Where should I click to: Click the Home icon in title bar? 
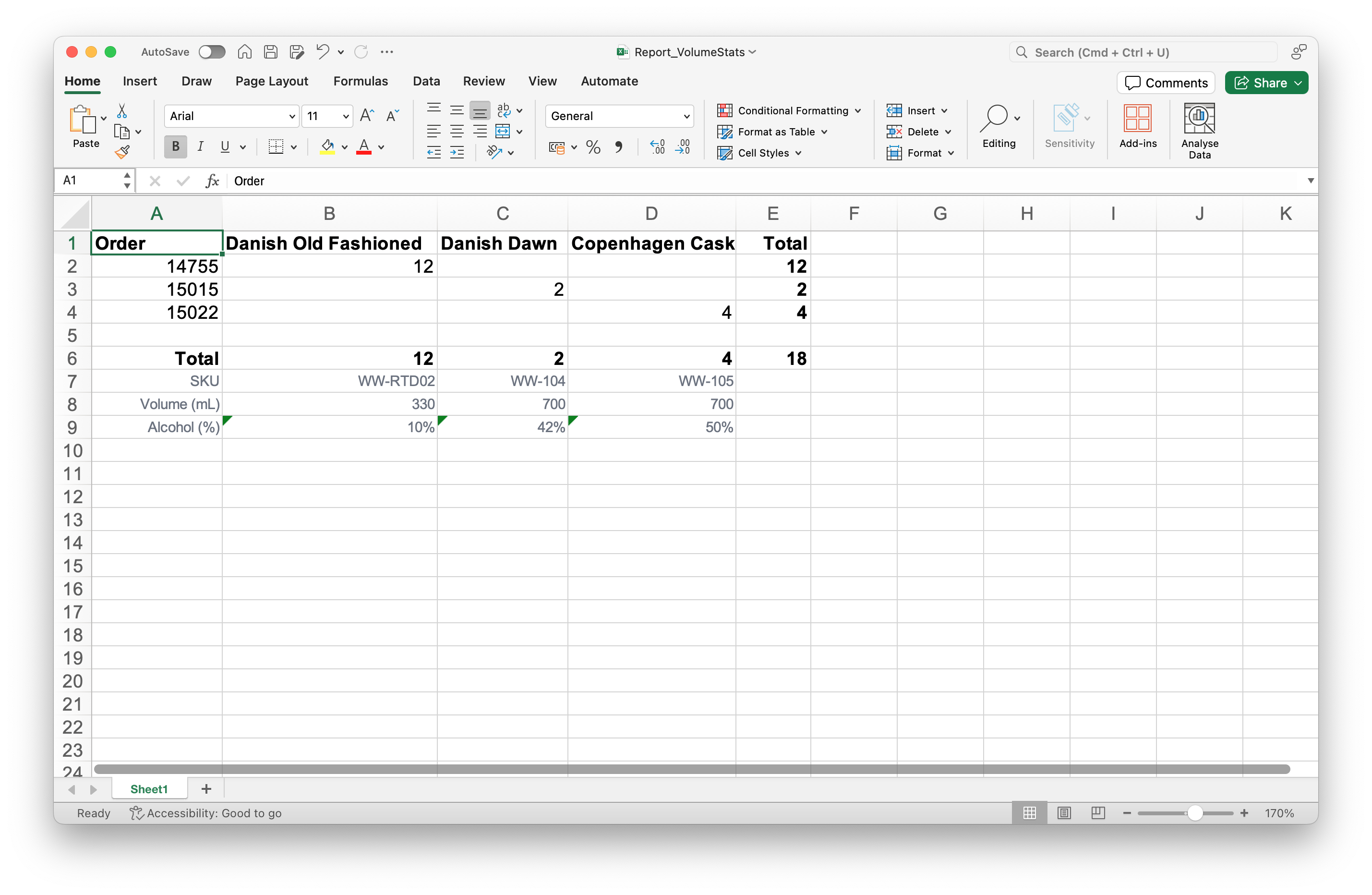point(244,52)
